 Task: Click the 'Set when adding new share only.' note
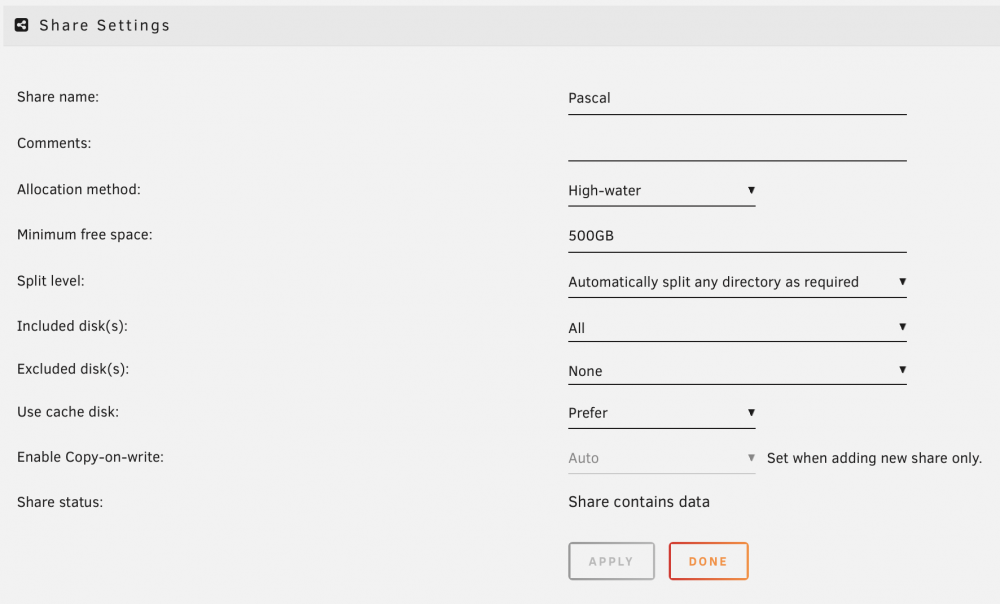[x=874, y=458]
